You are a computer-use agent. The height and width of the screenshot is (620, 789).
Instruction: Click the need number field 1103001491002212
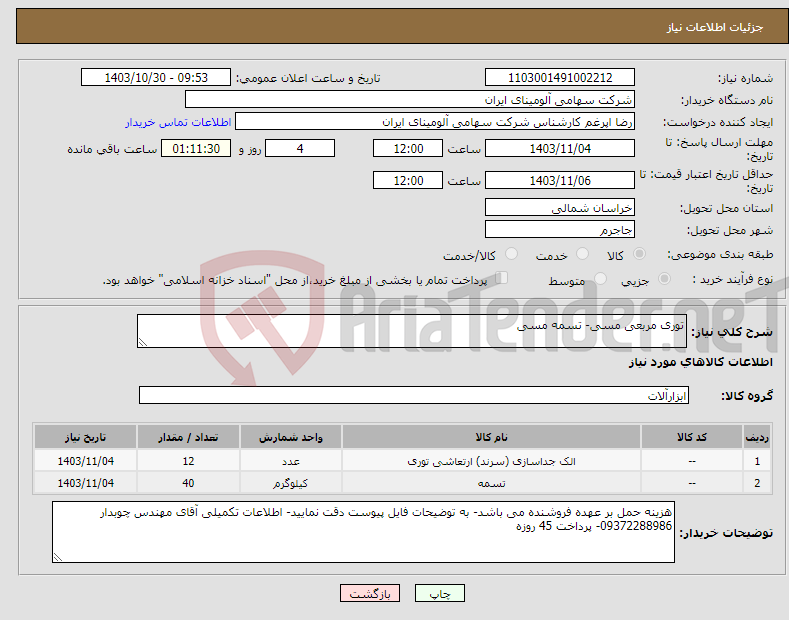(x=560, y=78)
